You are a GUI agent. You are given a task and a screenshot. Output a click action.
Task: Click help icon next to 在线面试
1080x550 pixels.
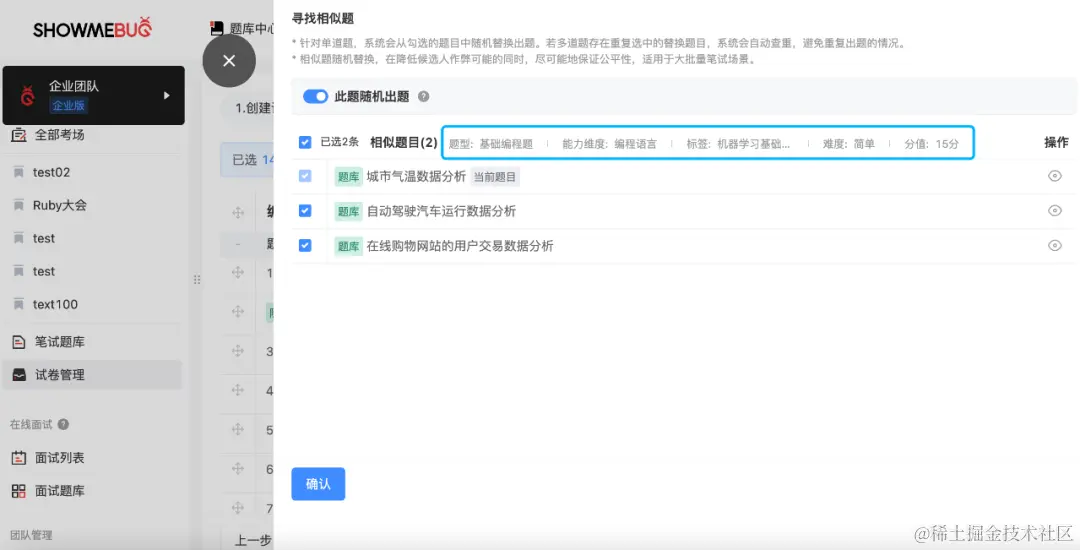tap(63, 424)
